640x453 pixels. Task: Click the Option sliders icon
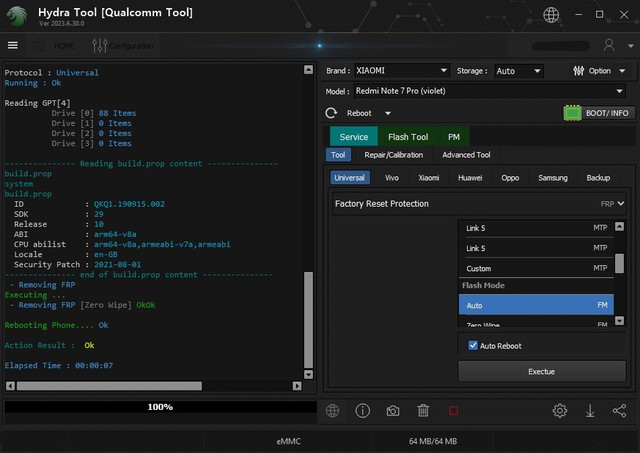578,71
